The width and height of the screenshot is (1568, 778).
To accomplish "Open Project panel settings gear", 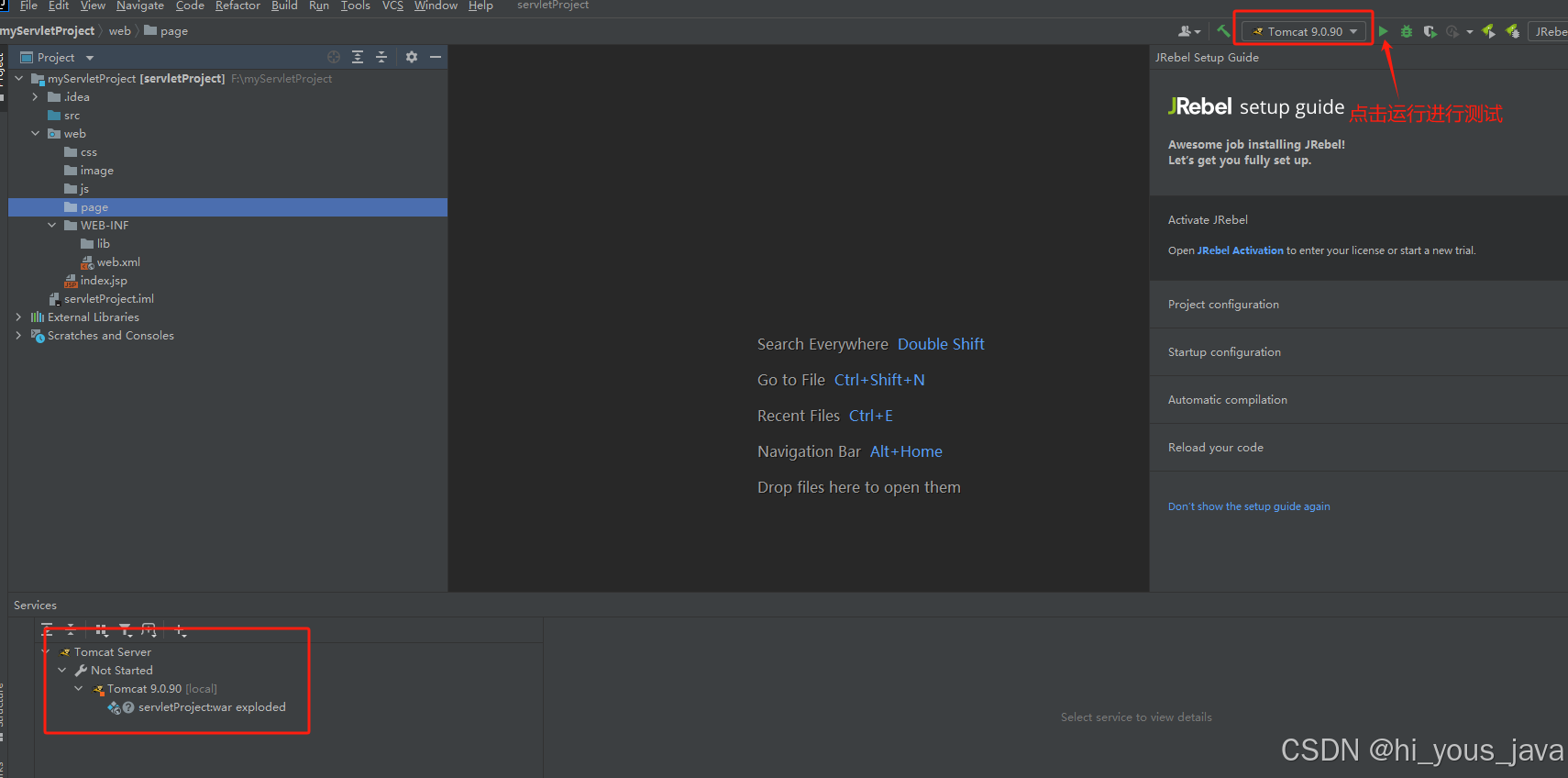I will [412, 57].
